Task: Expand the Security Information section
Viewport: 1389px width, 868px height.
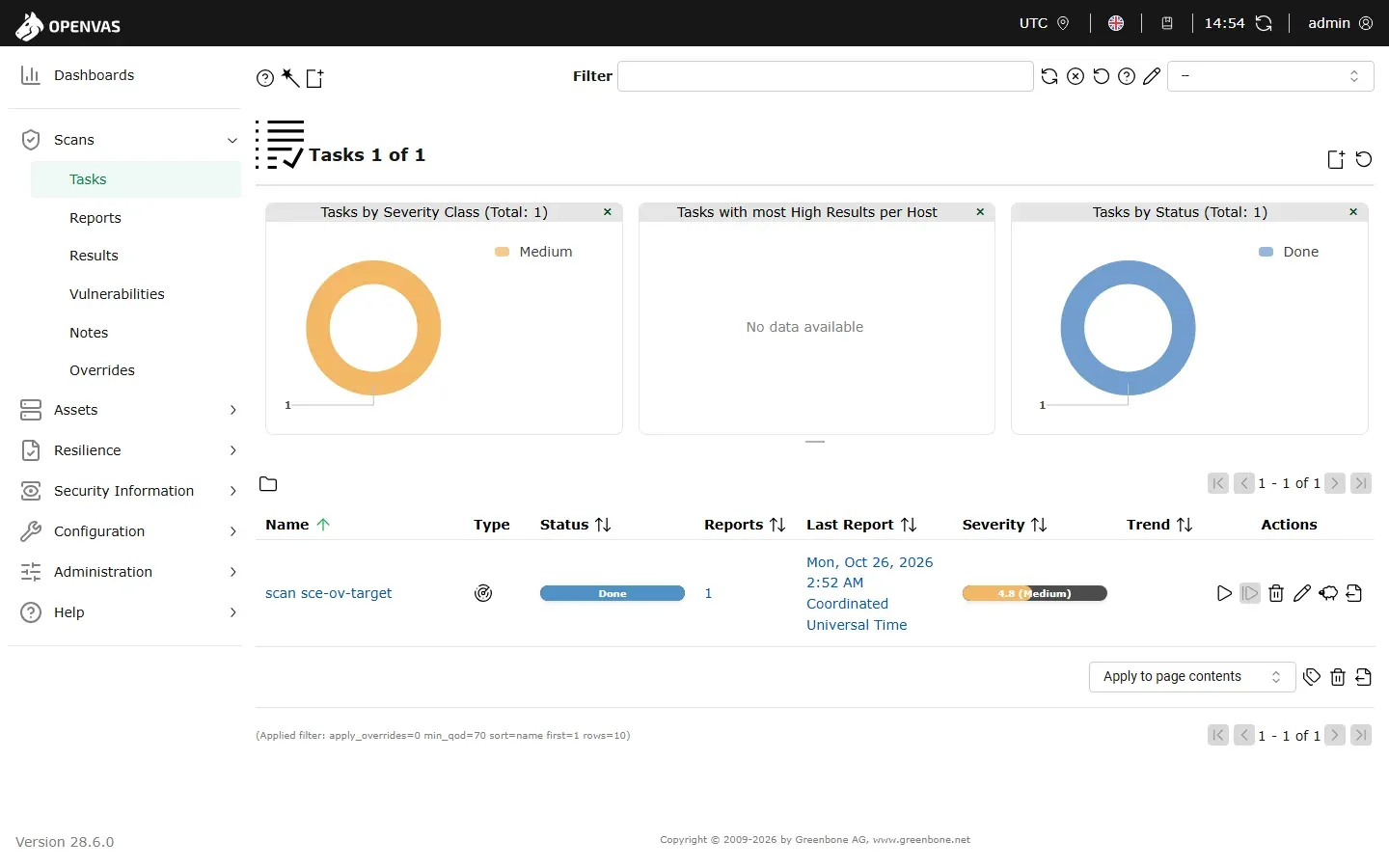Action: point(232,491)
